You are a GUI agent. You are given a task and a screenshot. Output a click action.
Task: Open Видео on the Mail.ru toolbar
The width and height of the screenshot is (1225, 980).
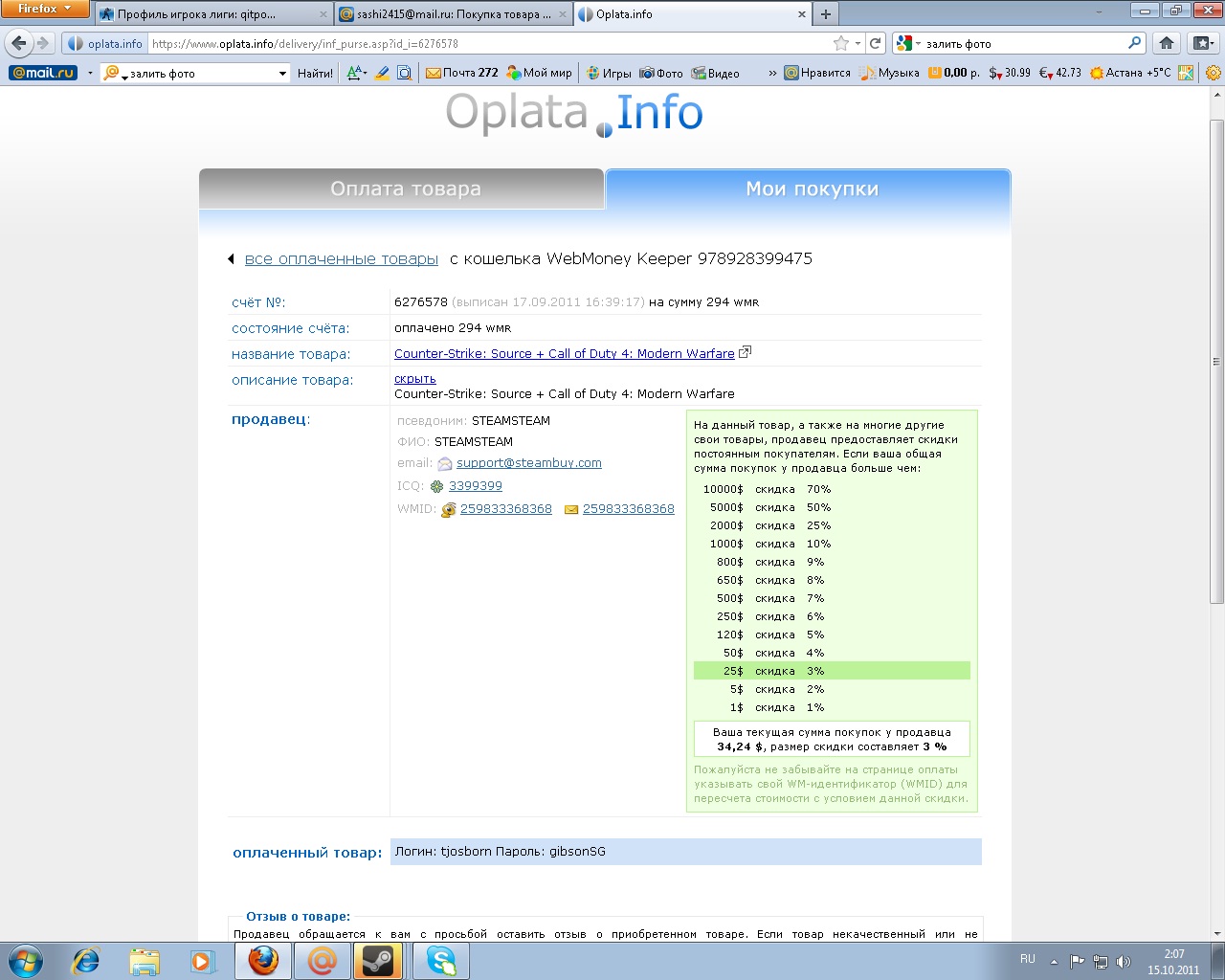click(x=716, y=73)
